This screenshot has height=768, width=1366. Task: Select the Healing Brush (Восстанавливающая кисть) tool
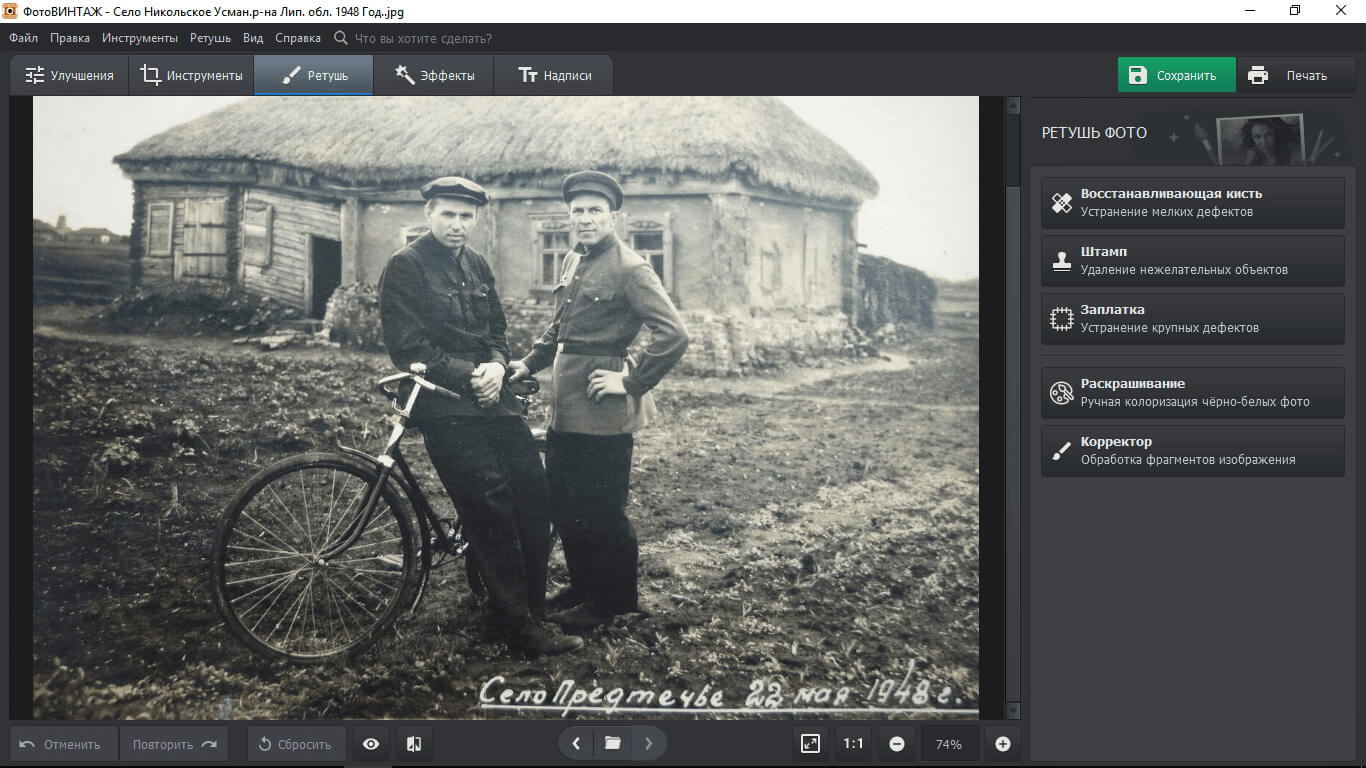point(1192,203)
